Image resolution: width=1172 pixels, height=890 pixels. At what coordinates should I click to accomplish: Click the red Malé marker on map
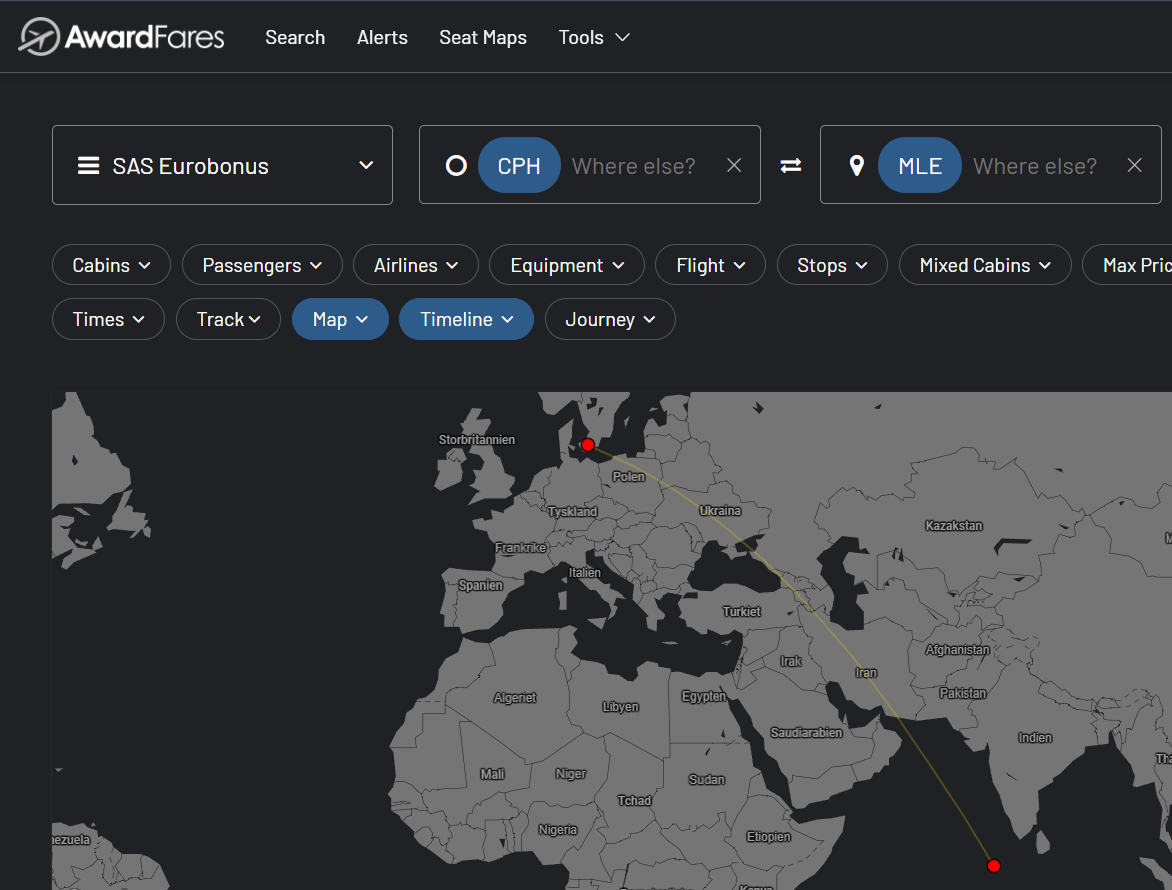(x=993, y=866)
